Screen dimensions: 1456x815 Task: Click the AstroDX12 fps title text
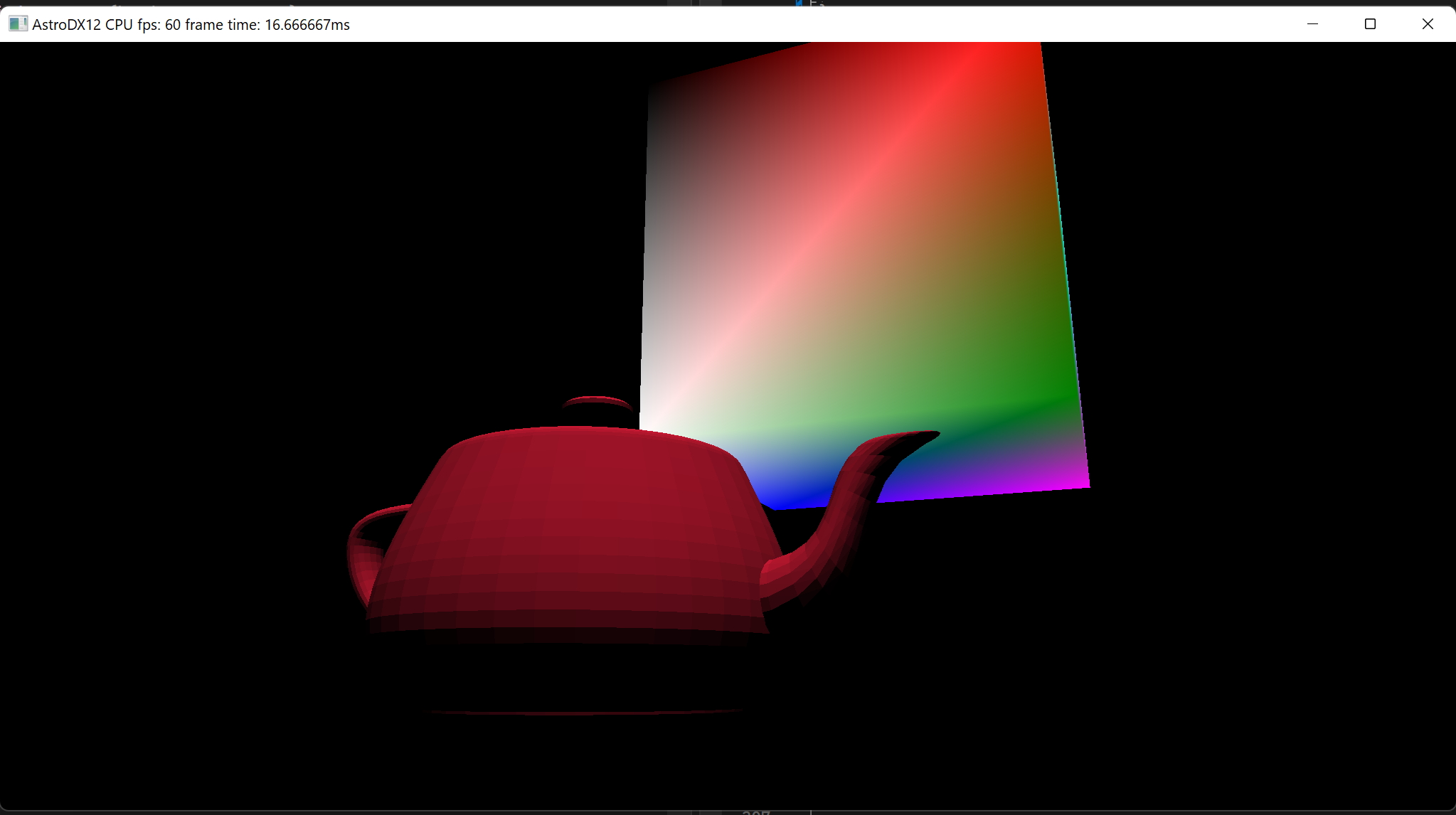point(191,25)
